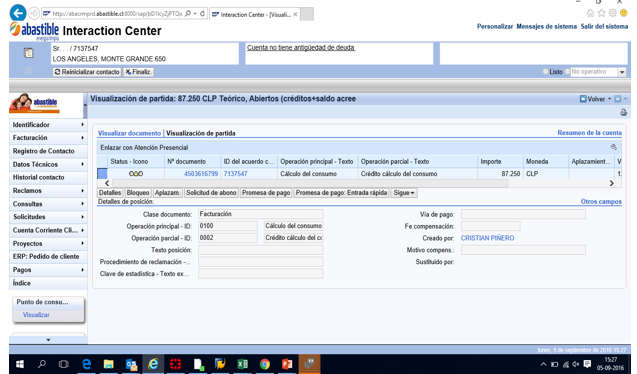Switch to Visualizar documento tab

click(129, 133)
